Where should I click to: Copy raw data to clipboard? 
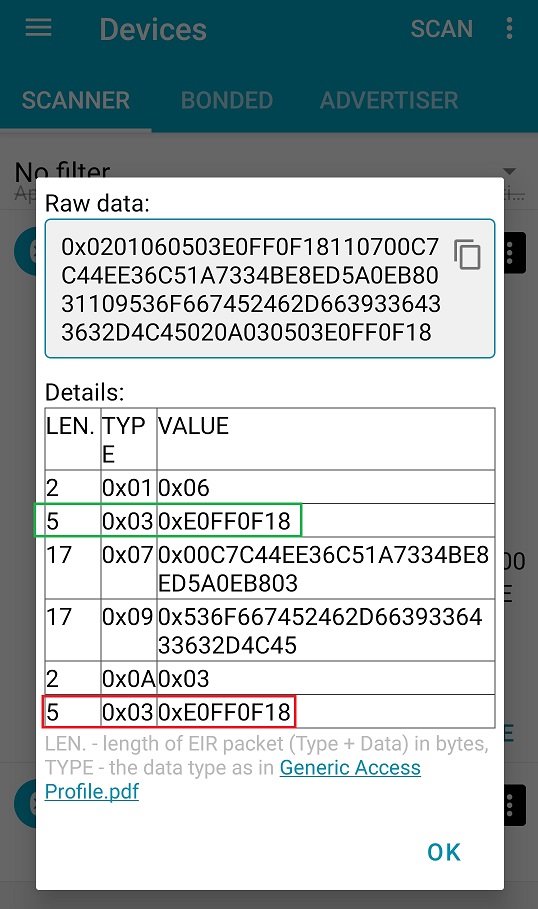click(x=467, y=254)
